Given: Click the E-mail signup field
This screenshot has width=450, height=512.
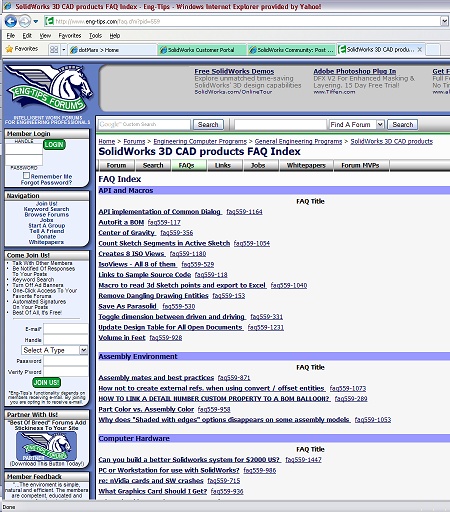Looking at the screenshot, I should click(66, 329).
